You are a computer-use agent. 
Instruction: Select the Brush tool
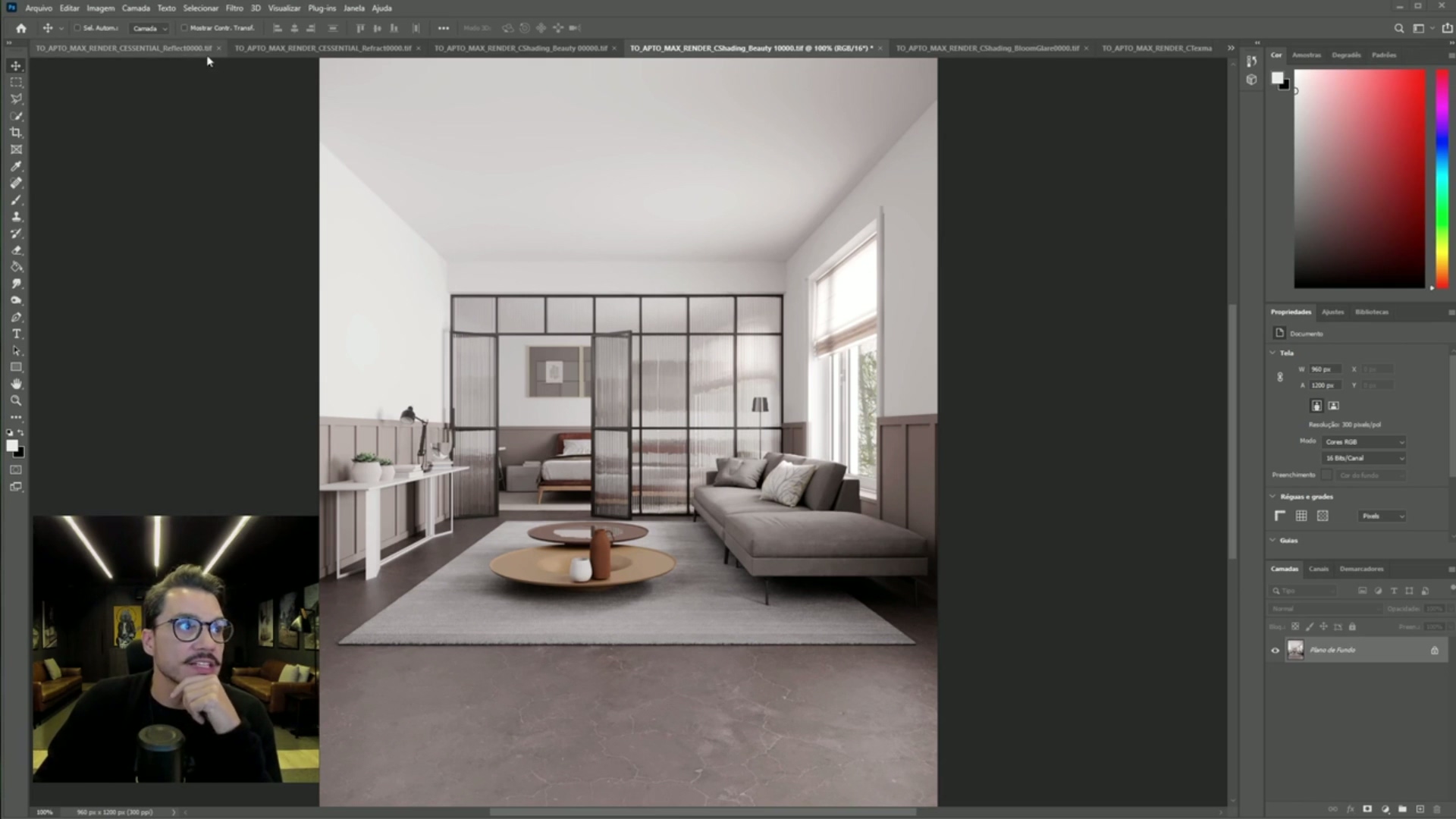tap(16, 200)
